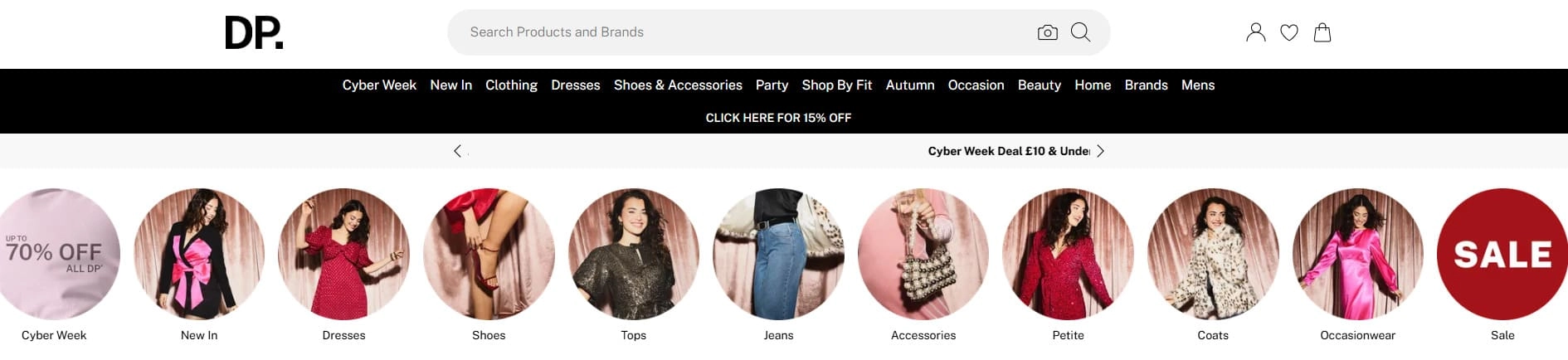This screenshot has height=360, width=1568.
Task: Open the Brands menu
Action: tap(1146, 85)
